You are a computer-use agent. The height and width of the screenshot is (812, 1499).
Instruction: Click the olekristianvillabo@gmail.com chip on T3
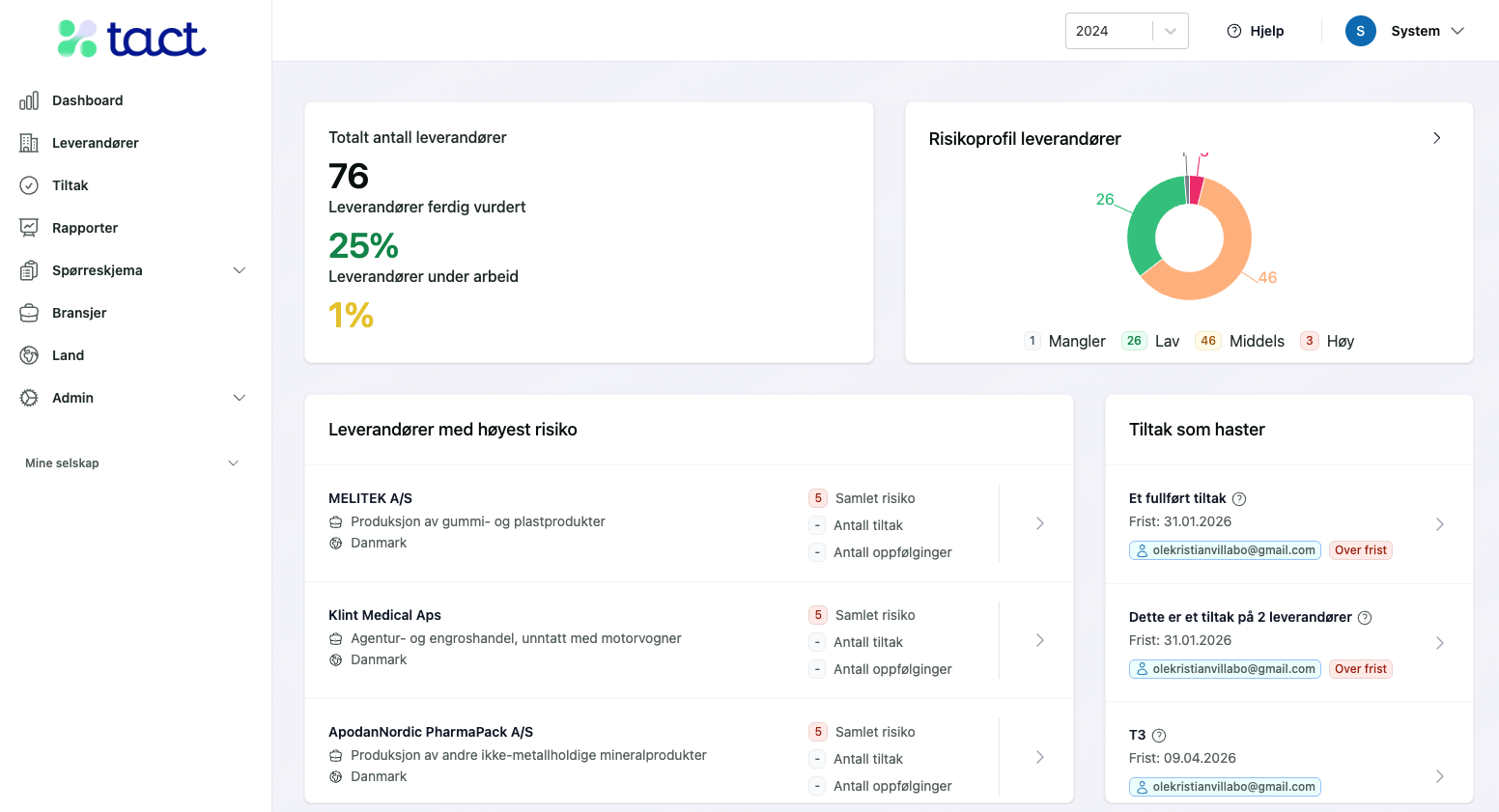[1225, 787]
